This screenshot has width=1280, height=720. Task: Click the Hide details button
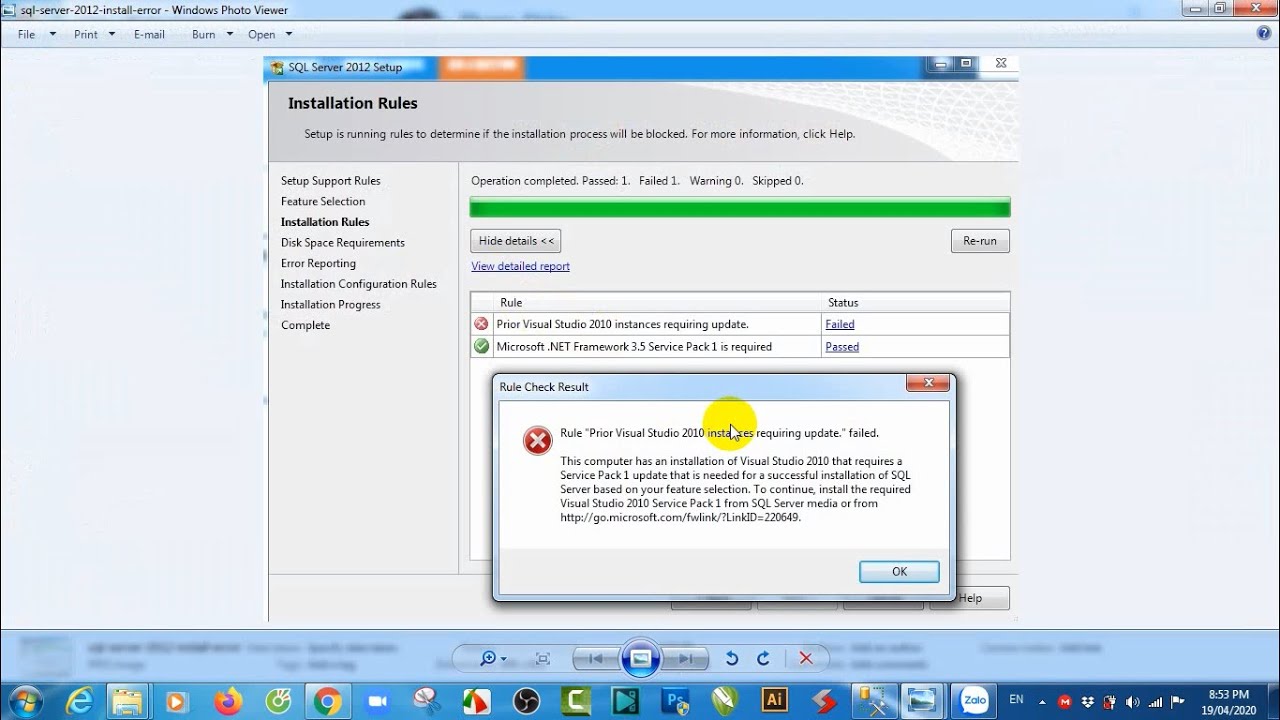click(516, 241)
